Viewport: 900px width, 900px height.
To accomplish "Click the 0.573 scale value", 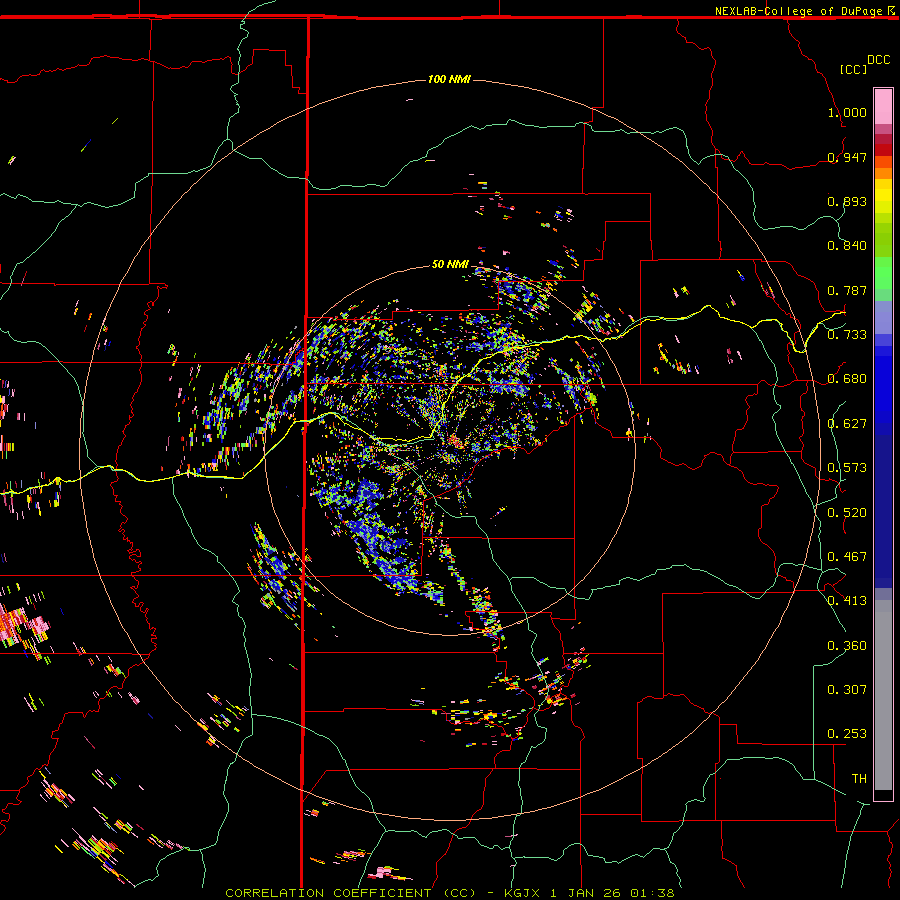I will point(847,468).
